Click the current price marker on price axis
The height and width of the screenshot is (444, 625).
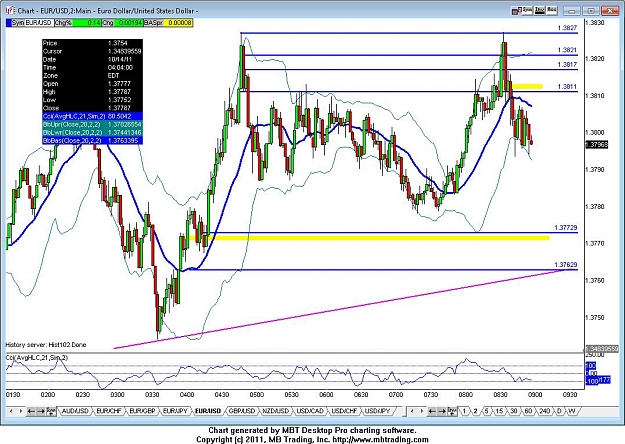point(597,145)
